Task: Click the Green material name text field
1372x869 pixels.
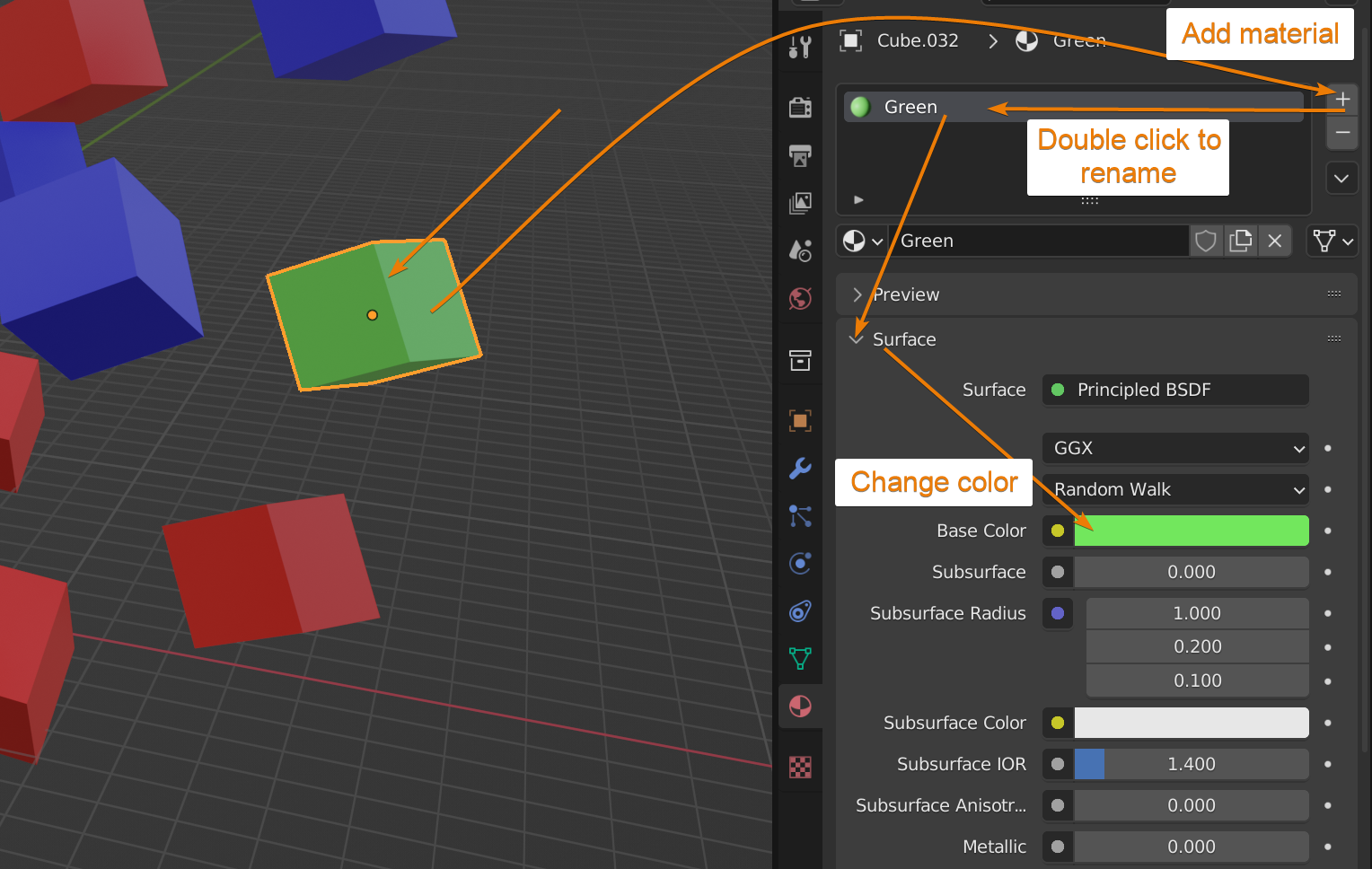Action: 1040,241
